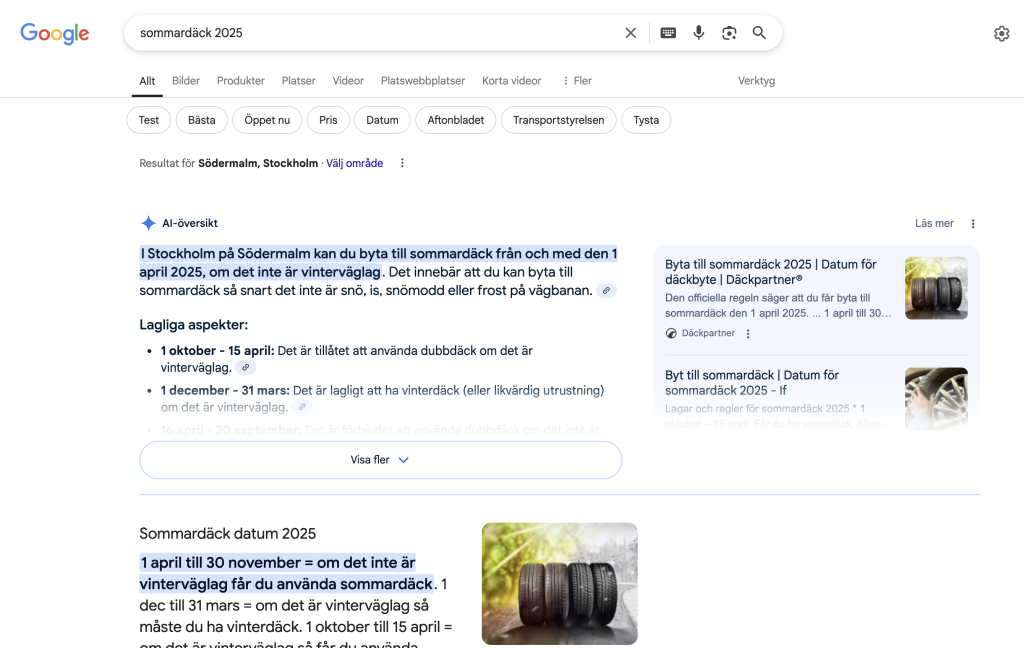Viewport: 1024px width, 648px height.
Task: Open the Google logo homepage
Action: [x=55, y=33]
